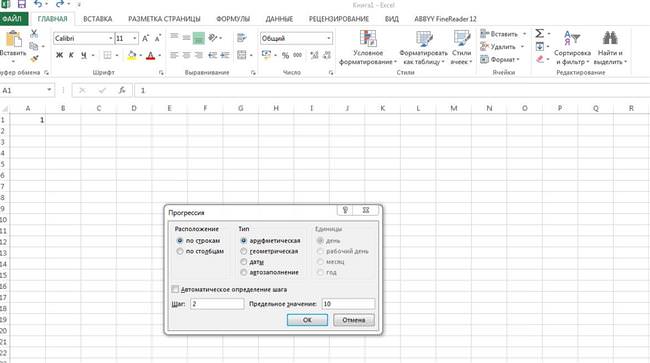Expand the Формат cells dropdown

tap(518, 60)
